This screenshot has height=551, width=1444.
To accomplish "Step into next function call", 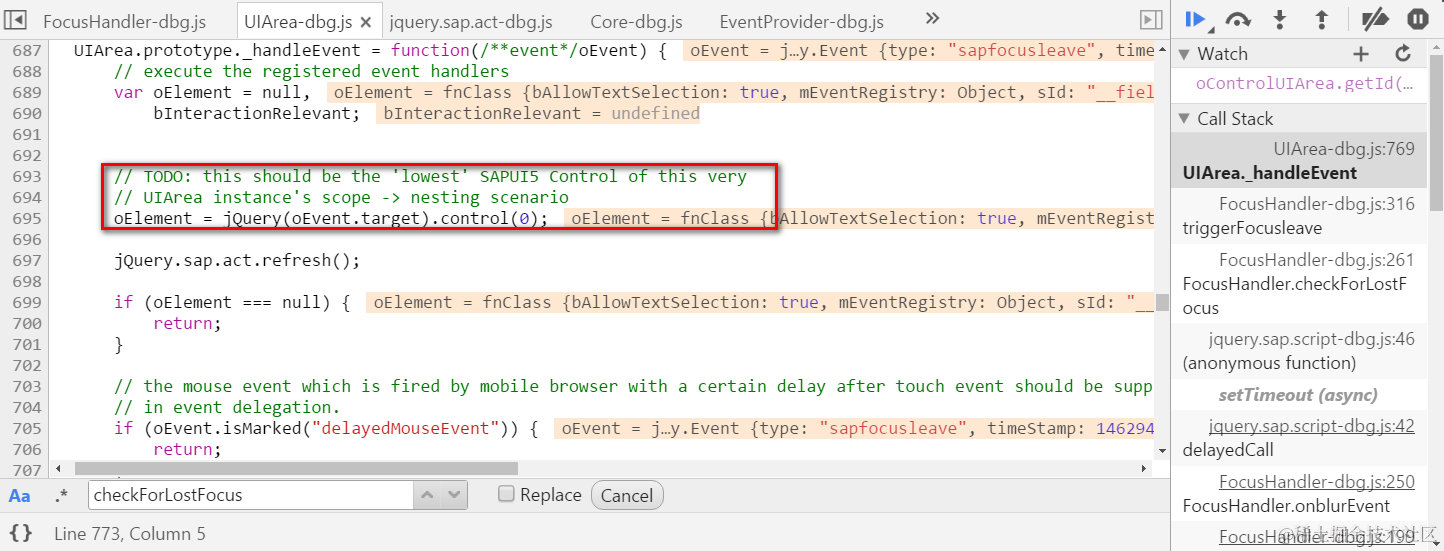I will 1280,19.
